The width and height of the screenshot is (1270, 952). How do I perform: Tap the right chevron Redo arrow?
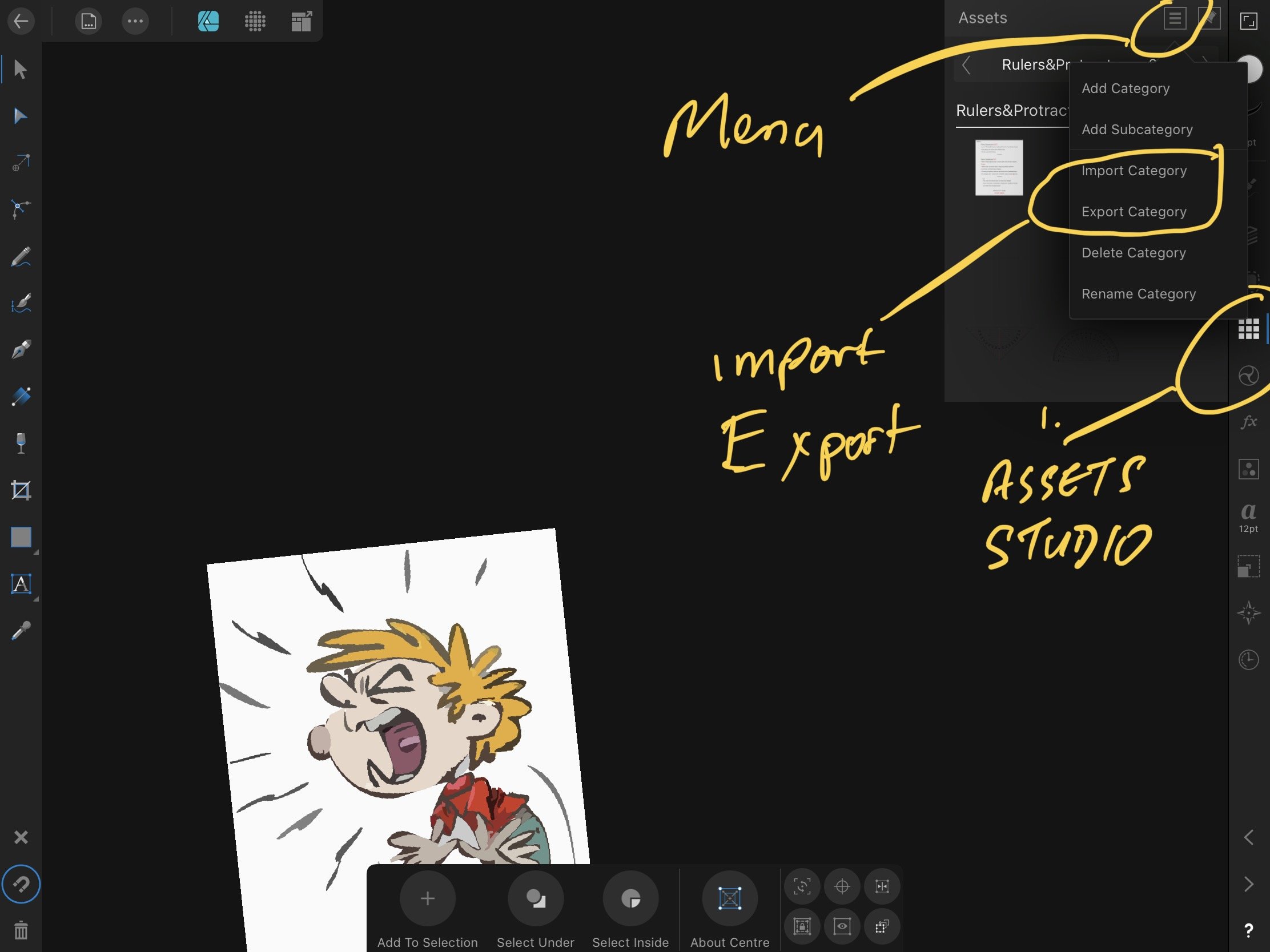click(x=1248, y=884)
